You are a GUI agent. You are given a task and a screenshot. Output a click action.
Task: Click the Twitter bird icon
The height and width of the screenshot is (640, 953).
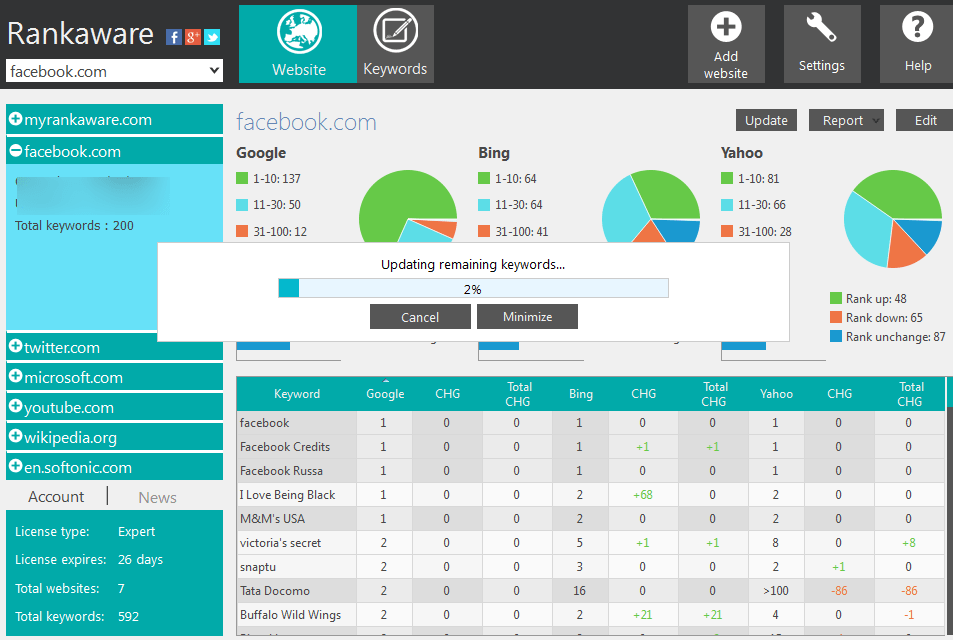click(x=211, y=37)
